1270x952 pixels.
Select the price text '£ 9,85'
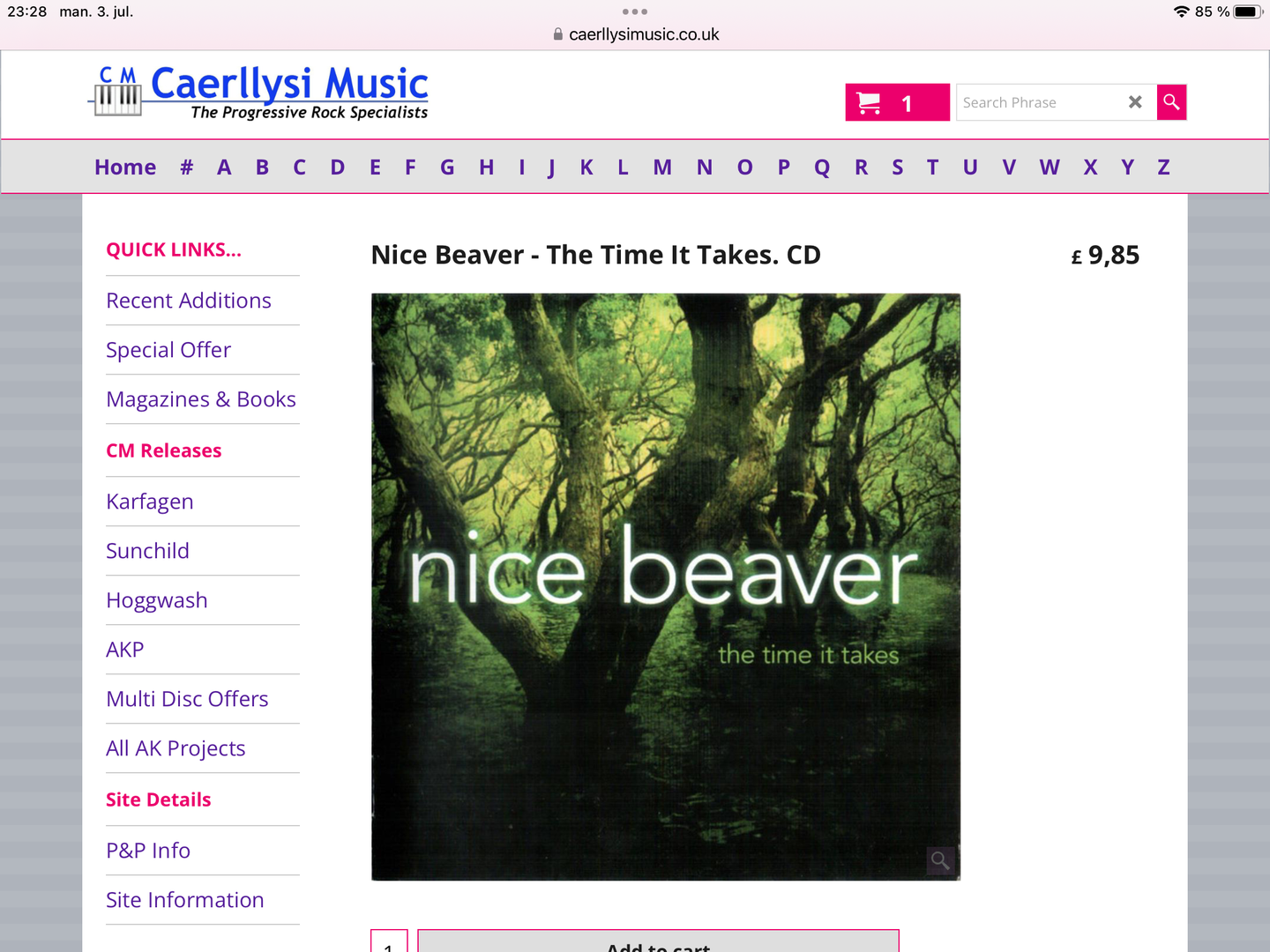tap(1105, 255)
